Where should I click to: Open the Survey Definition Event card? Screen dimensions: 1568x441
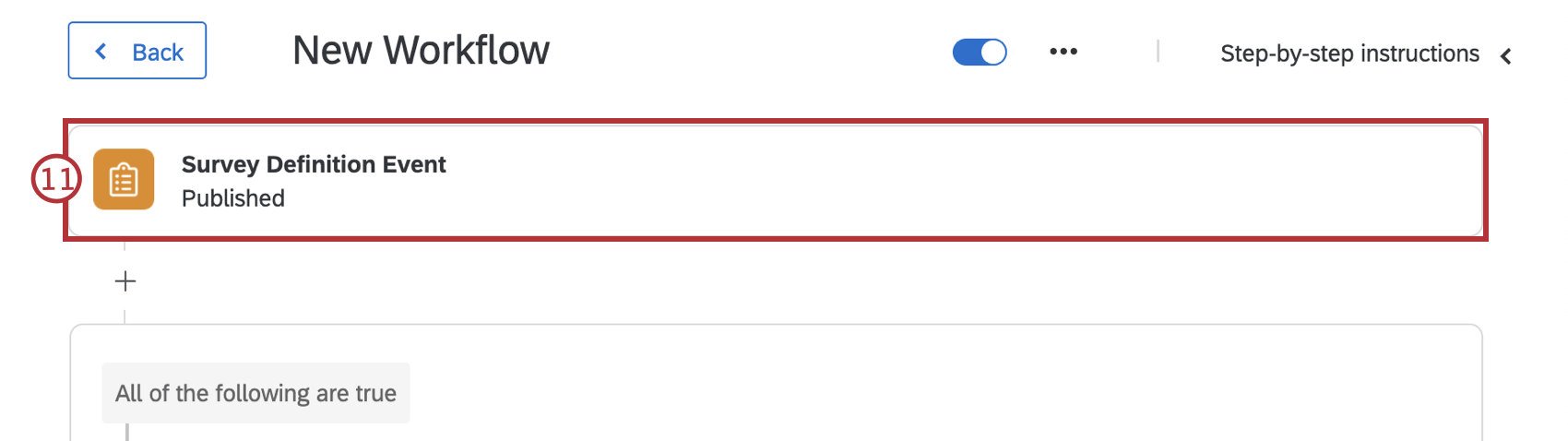776,181
